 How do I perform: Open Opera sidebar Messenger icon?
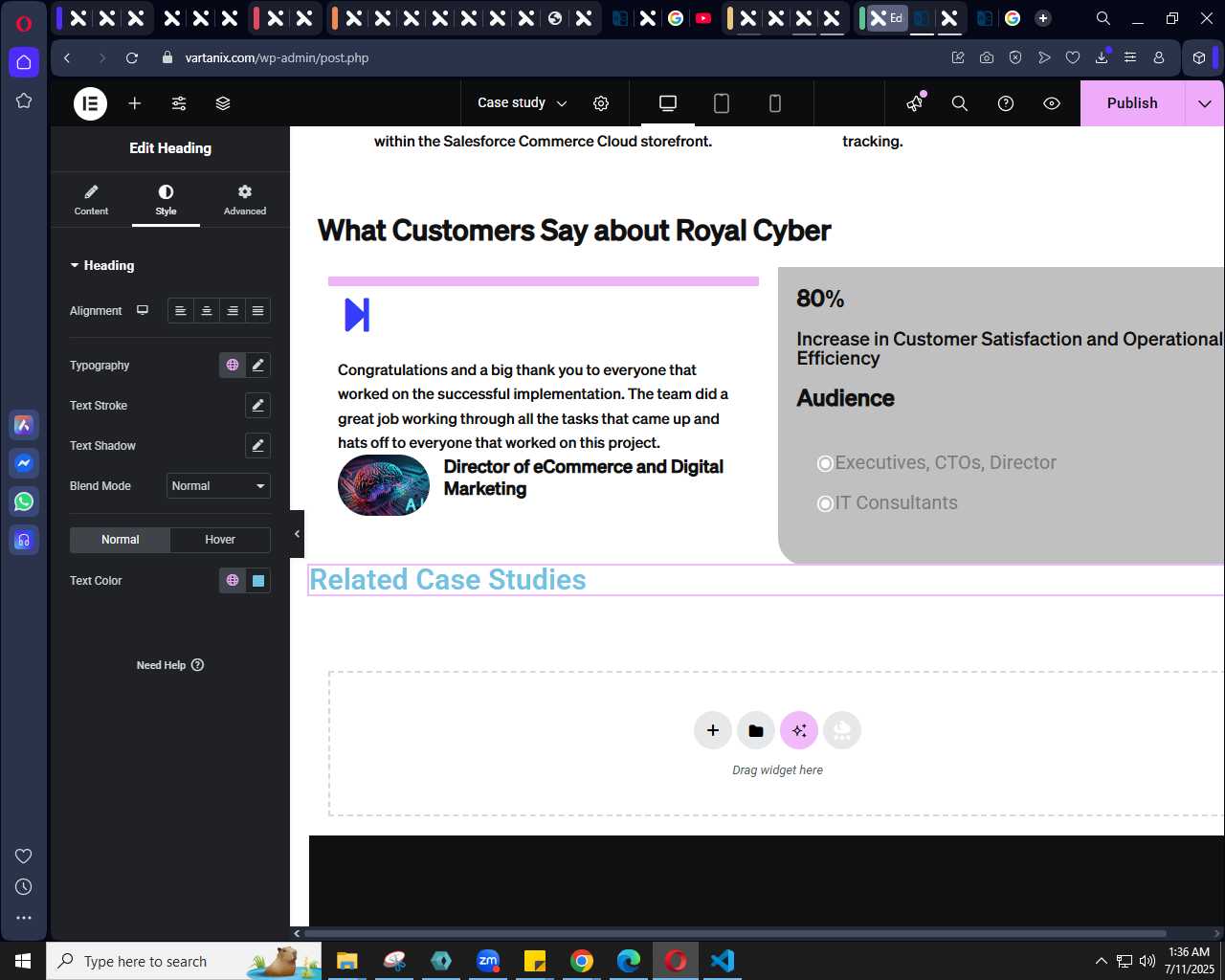tap(24, 463)
